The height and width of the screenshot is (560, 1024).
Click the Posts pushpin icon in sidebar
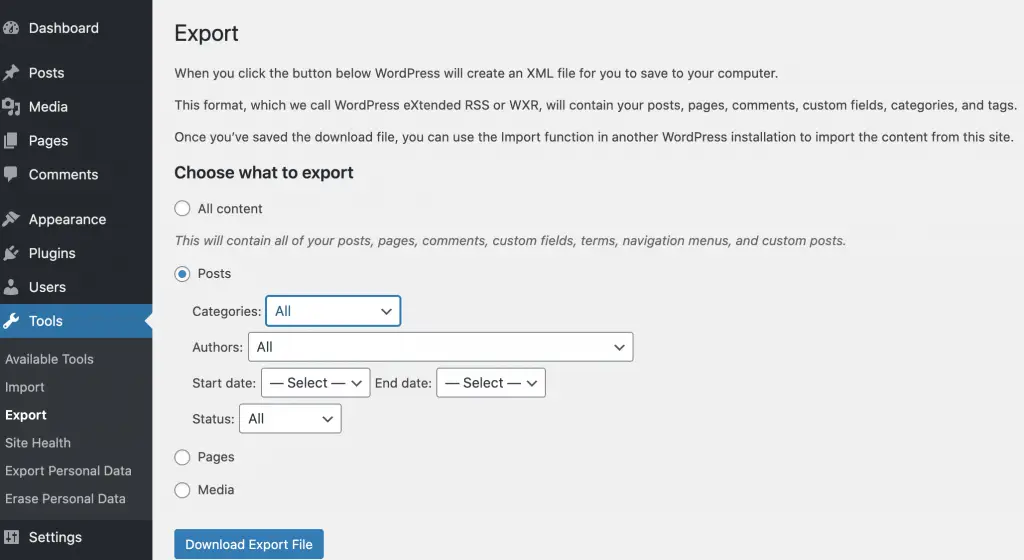point(11,73)
